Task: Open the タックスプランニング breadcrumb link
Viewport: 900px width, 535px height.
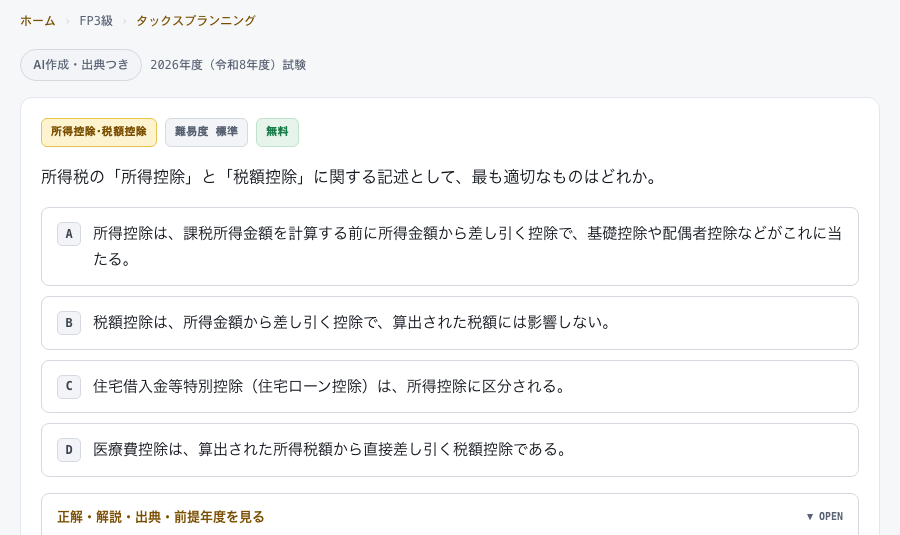Action: pos(196,21)
